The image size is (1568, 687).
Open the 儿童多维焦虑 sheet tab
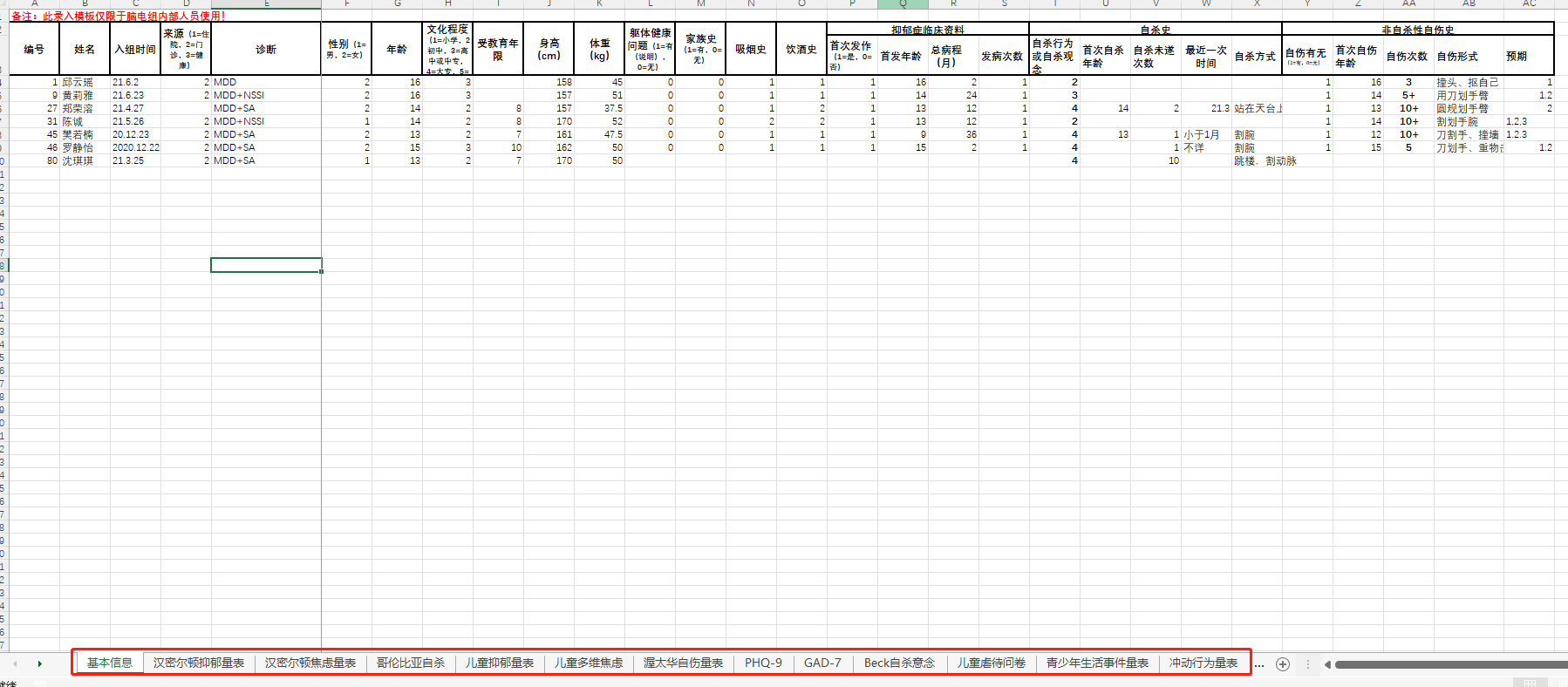point(589,663)
